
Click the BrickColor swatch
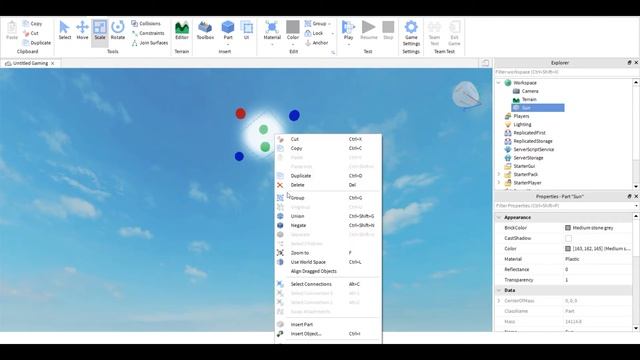pyautogui.click(x=568, y=228)
